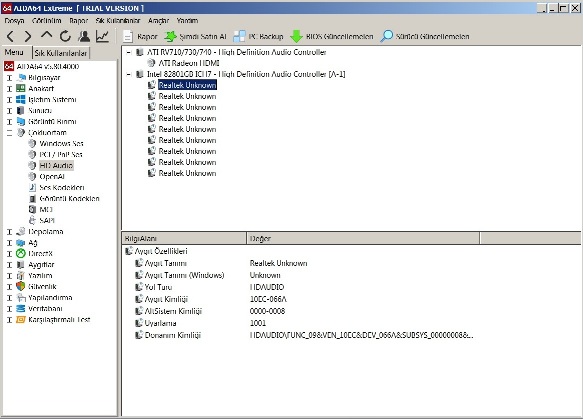The height and width of the screenshot is (419, 583).
Task: Select the Bilgisayar computer icon
Action: click(21, 77)
